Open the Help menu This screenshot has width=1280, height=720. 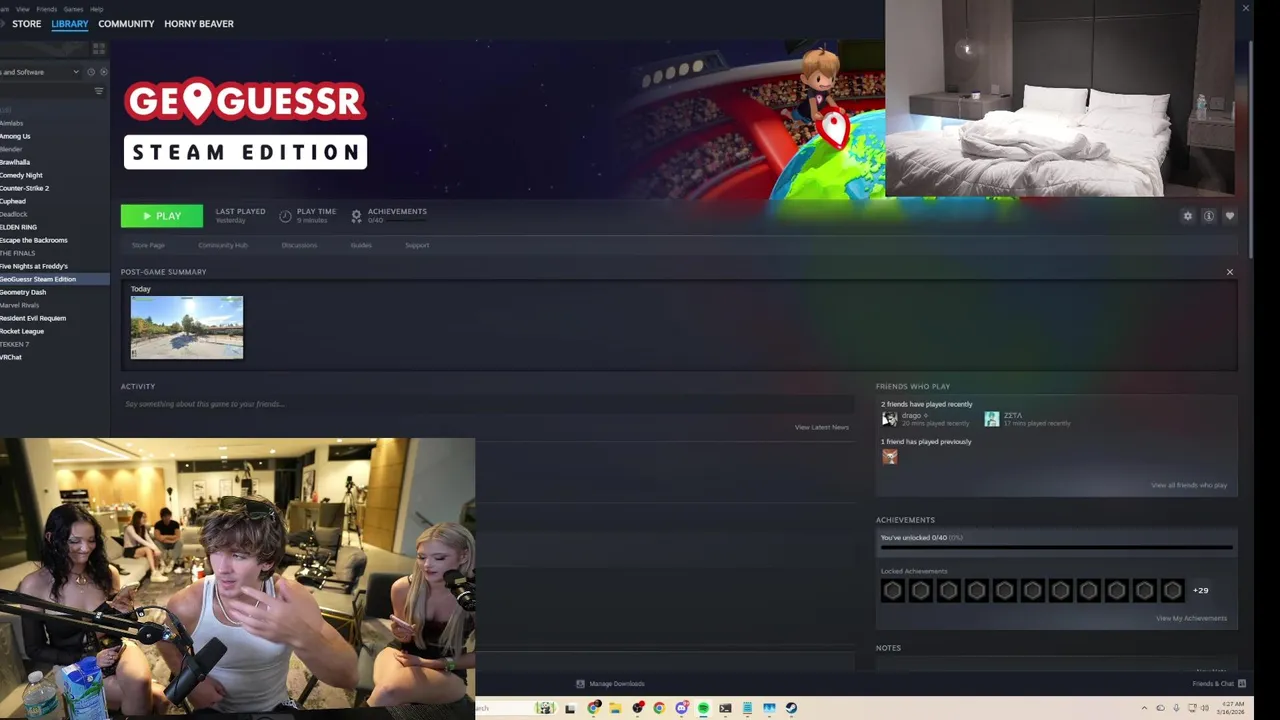click(x=97, y=9)
